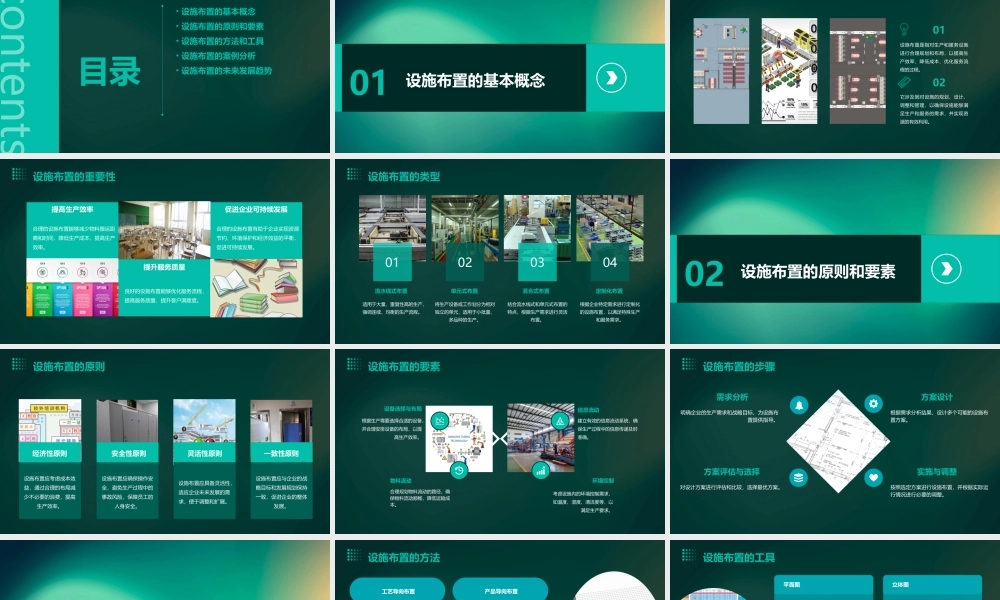The width and height of the screenshot is (1000, 600).
Task: Click the classroom photo in the 重要性 slide
Action: [x=165, y=230]
